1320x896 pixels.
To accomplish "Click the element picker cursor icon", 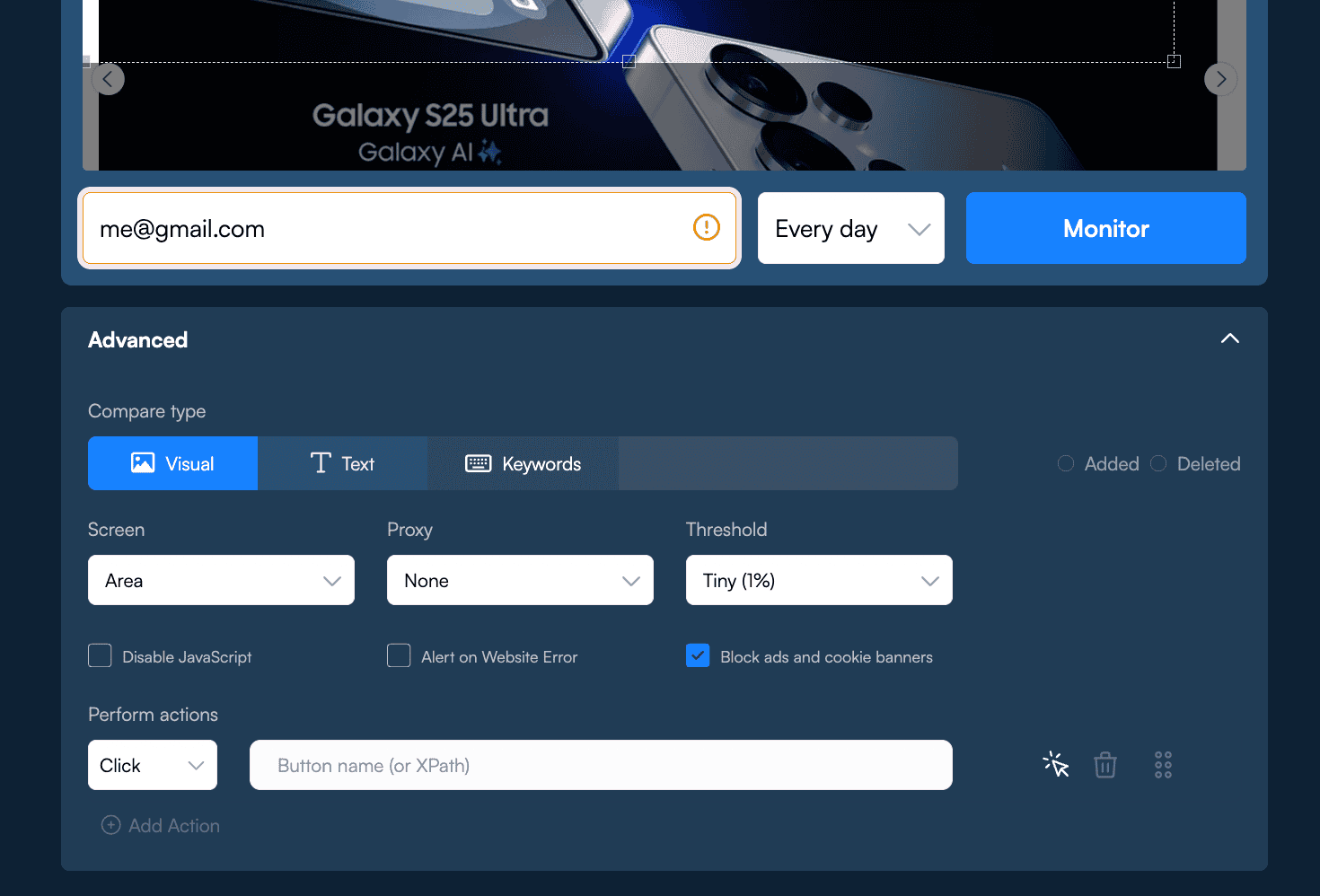I will pos(1056,765).
